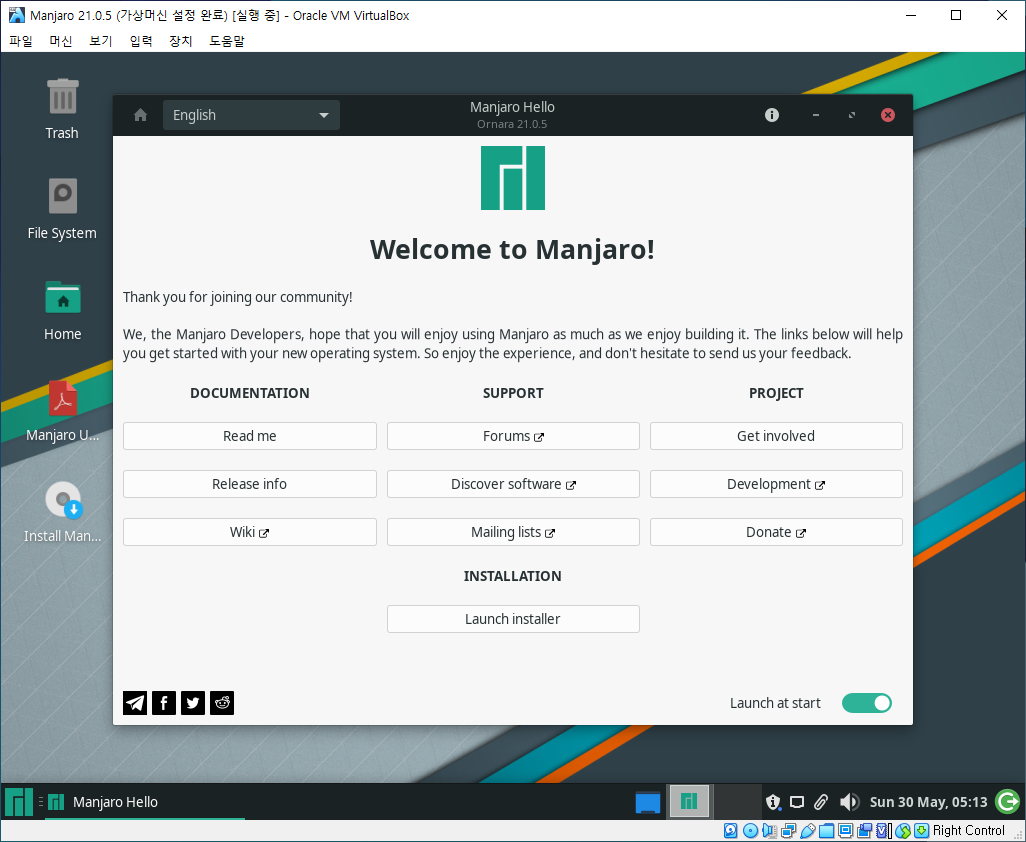Open the 도움말 menu in VirtualBox
This screenshot has width=1026, height=842.
[226, 41]
